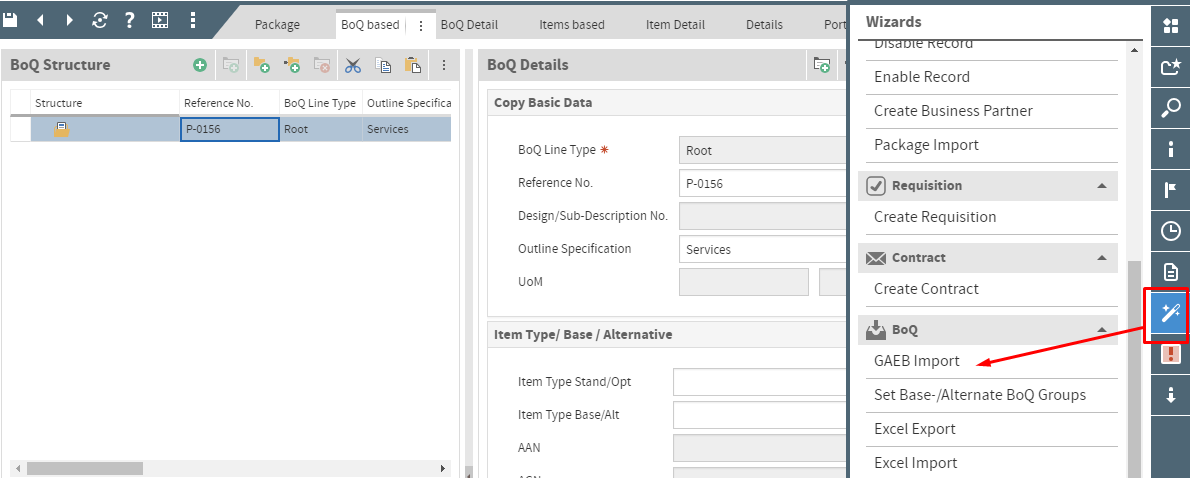Open the sidebar document icon
Viewport: 1190px width, 478px height.
[1170, 272]
